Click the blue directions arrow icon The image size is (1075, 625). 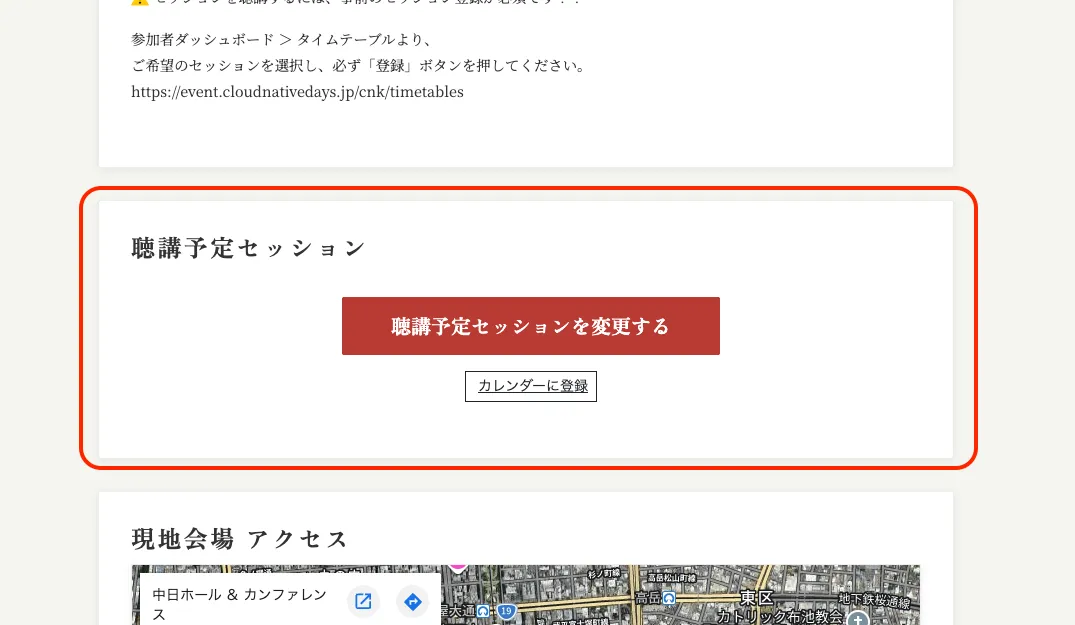[412, 601]
